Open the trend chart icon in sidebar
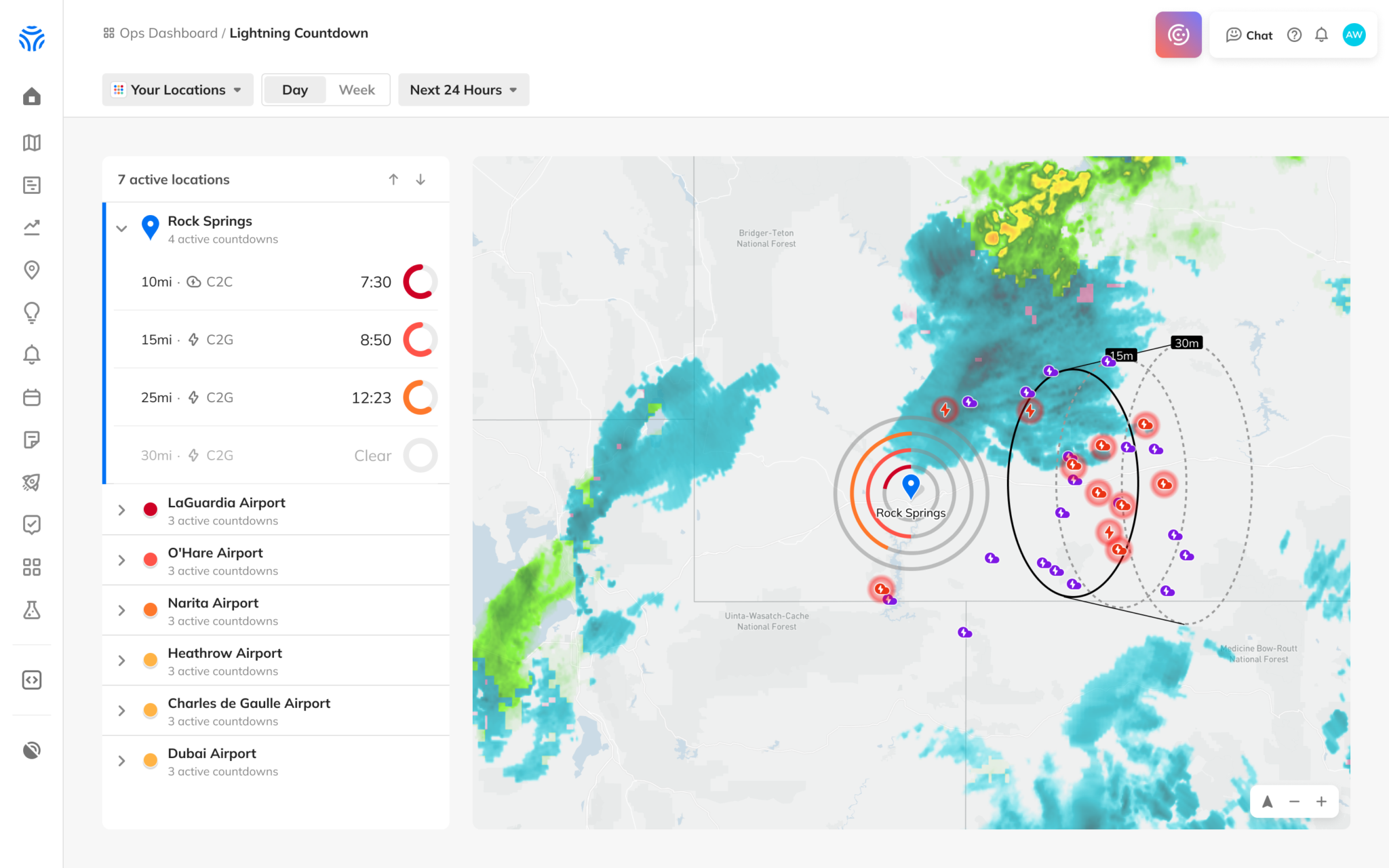This screenshot has width=1389, height=868. coord(31,227)
